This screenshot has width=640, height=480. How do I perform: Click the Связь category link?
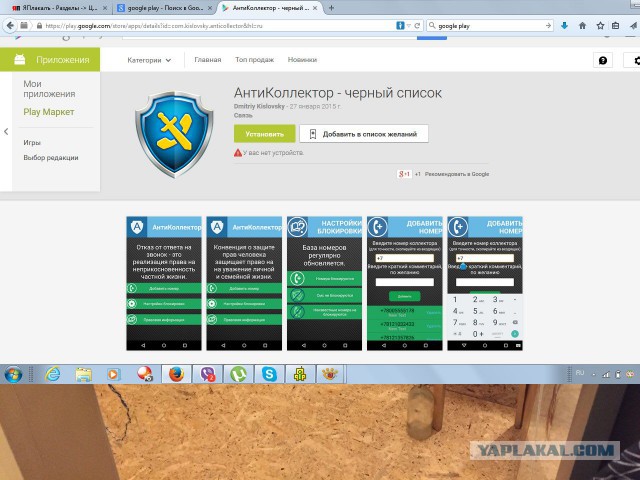(243, 116)
